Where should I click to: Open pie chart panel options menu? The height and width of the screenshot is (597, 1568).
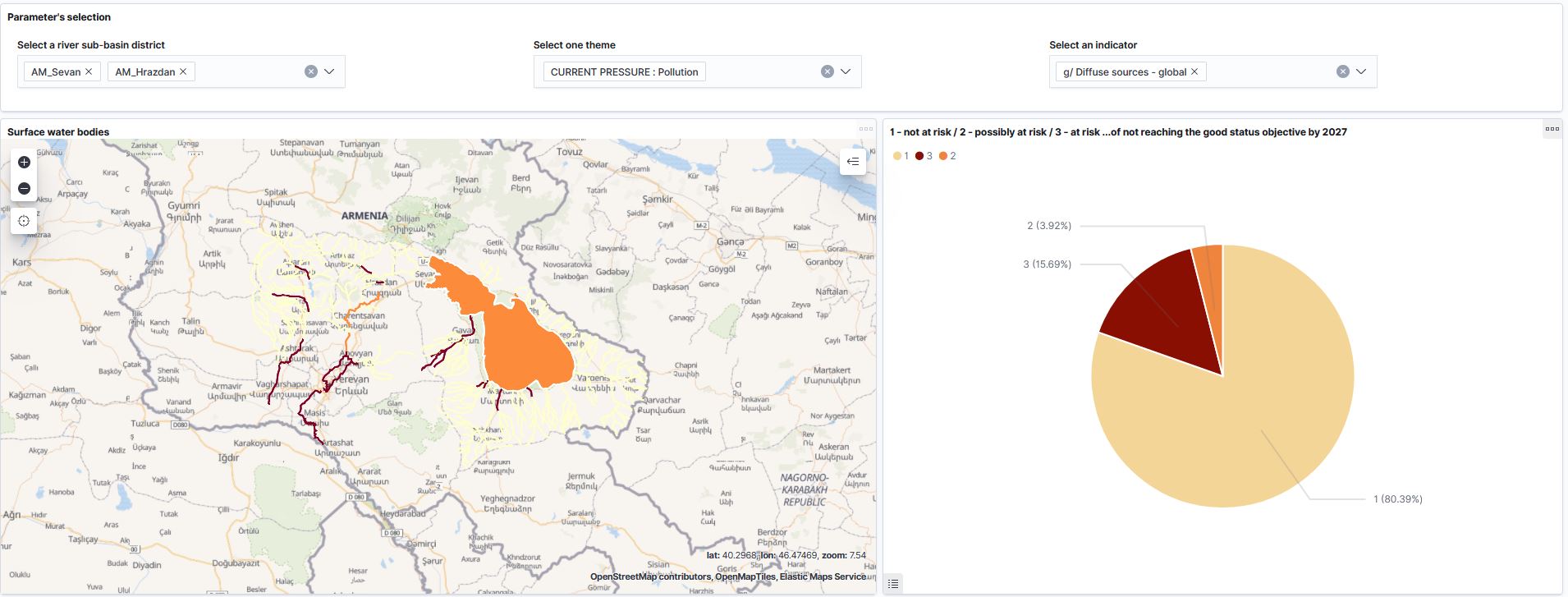pyautogui.click(x=1552, y=129)
